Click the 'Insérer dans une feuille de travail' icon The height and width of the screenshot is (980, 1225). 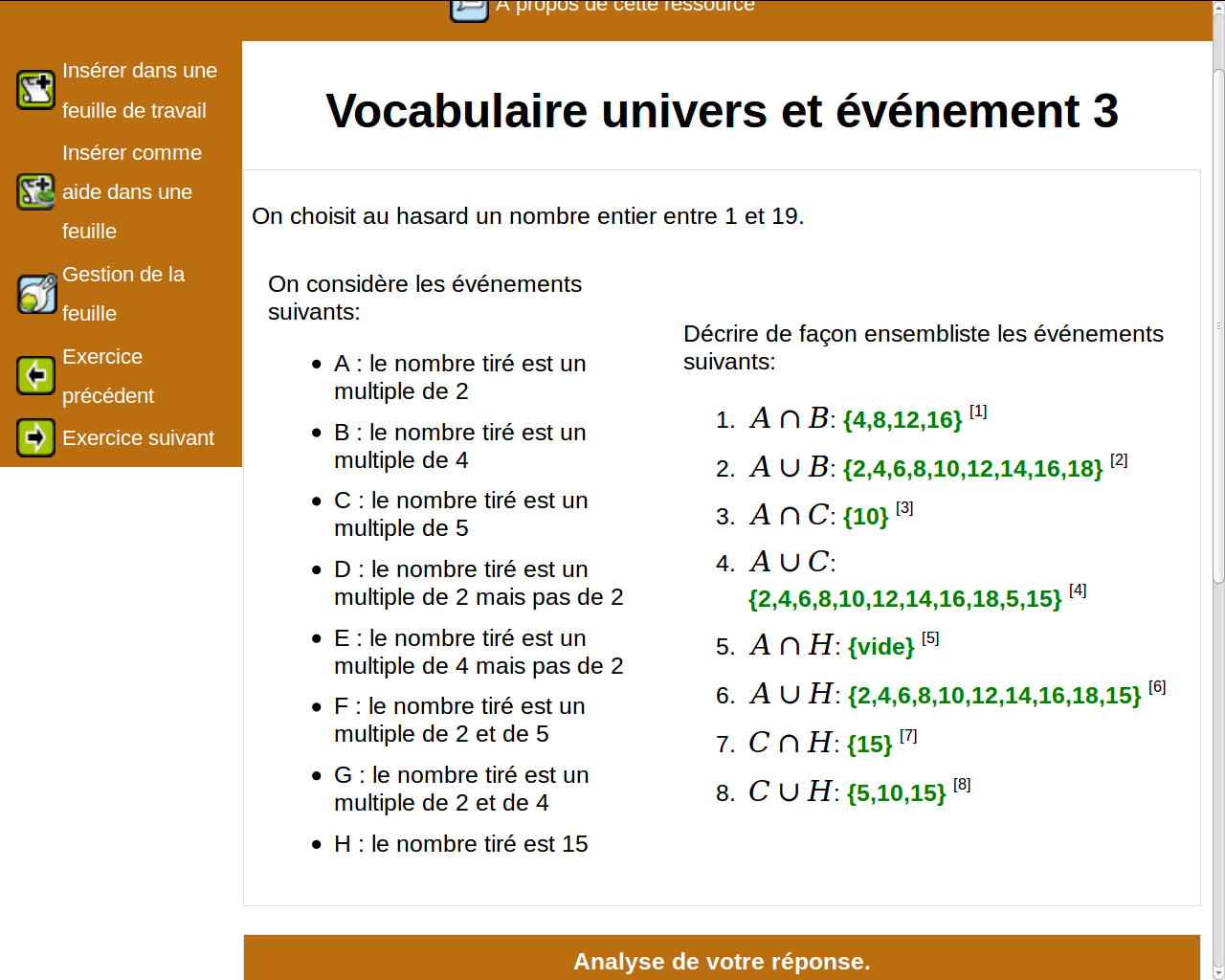click(36, 90)
